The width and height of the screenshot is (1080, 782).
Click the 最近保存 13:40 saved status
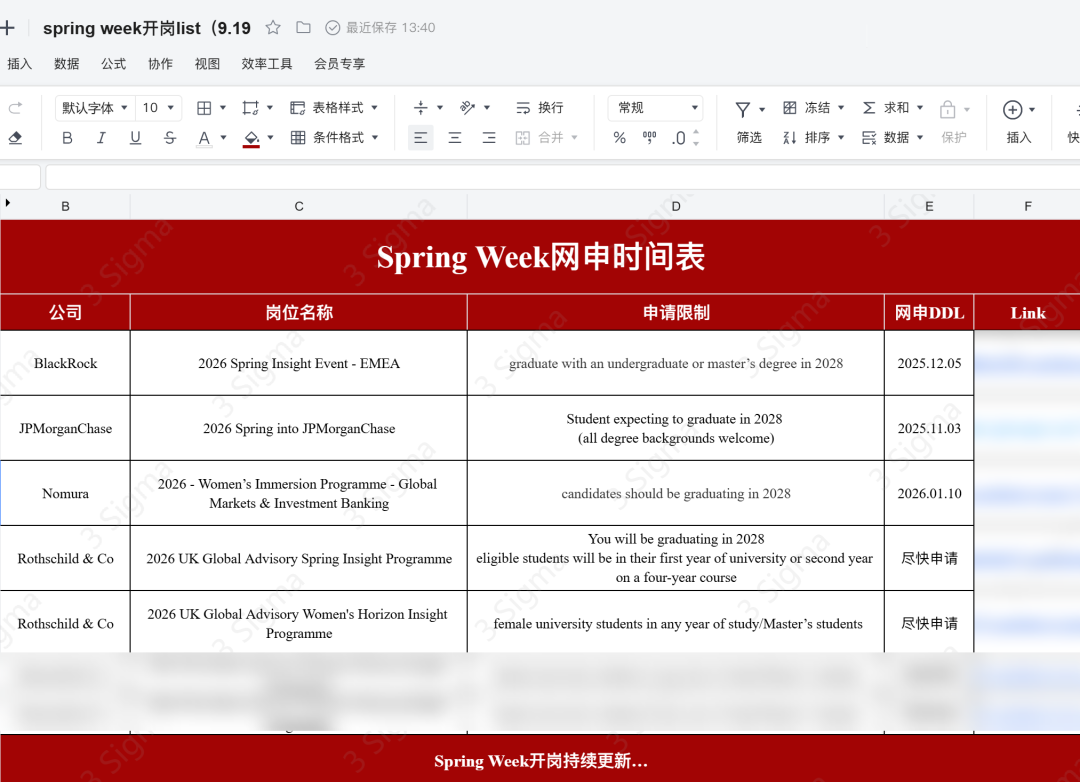380,28
